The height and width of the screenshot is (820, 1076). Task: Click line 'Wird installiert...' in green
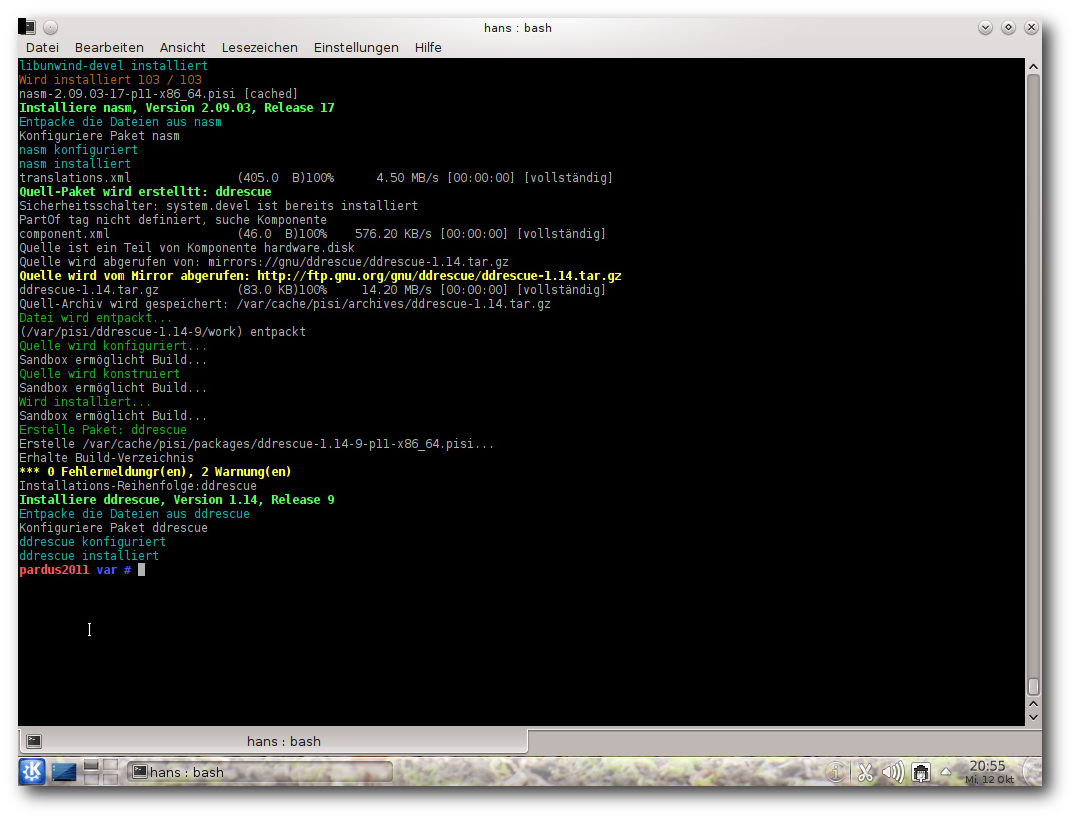[x=85, y=401]
